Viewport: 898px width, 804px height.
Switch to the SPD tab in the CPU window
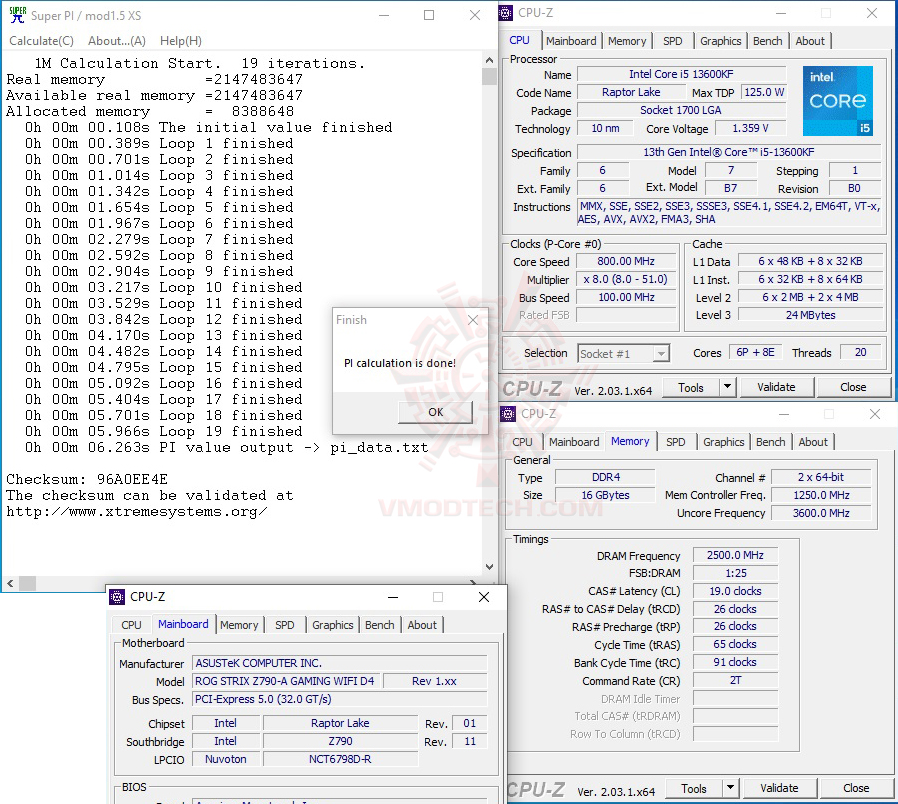[x=672, y=41]
